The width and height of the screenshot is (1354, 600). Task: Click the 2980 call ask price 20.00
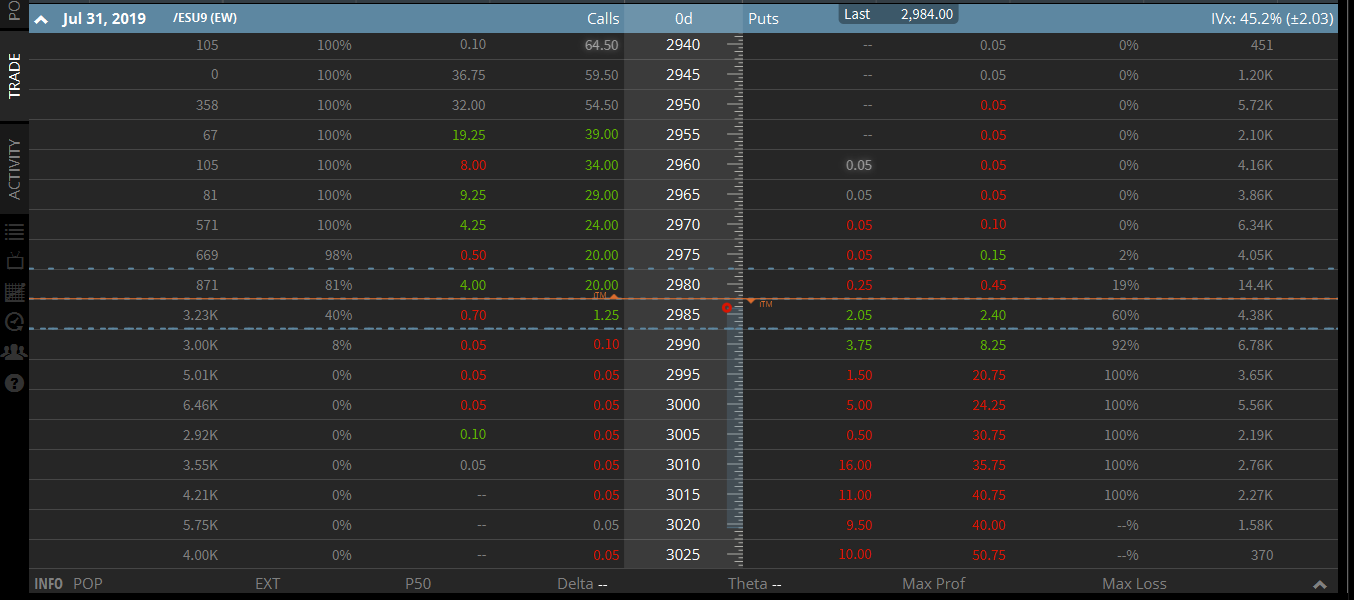click(x=601, y=285)
